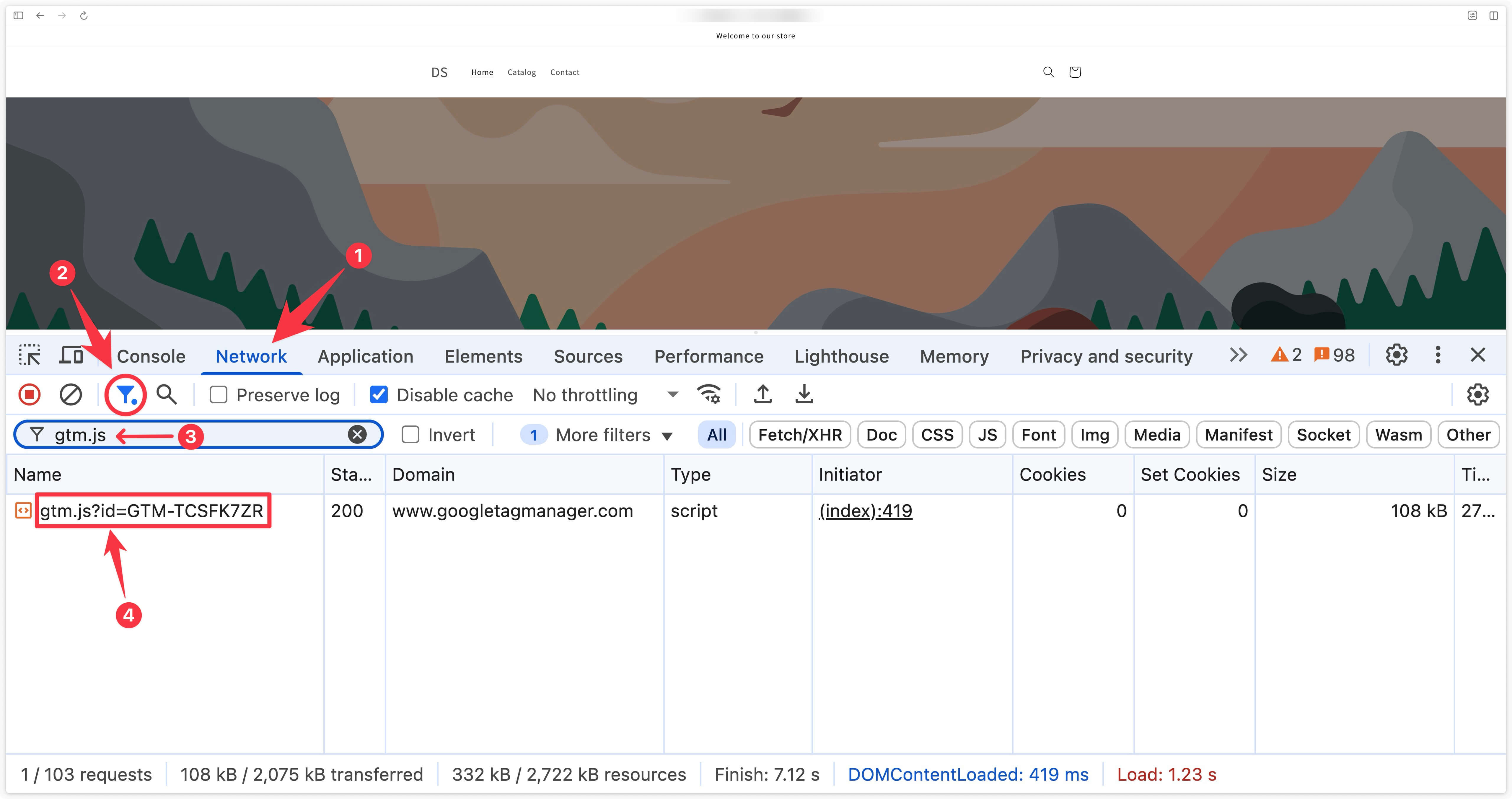Click the store search magnifier icon
The height and width of the screenshot is (799, 1512).
(1048, 72)
